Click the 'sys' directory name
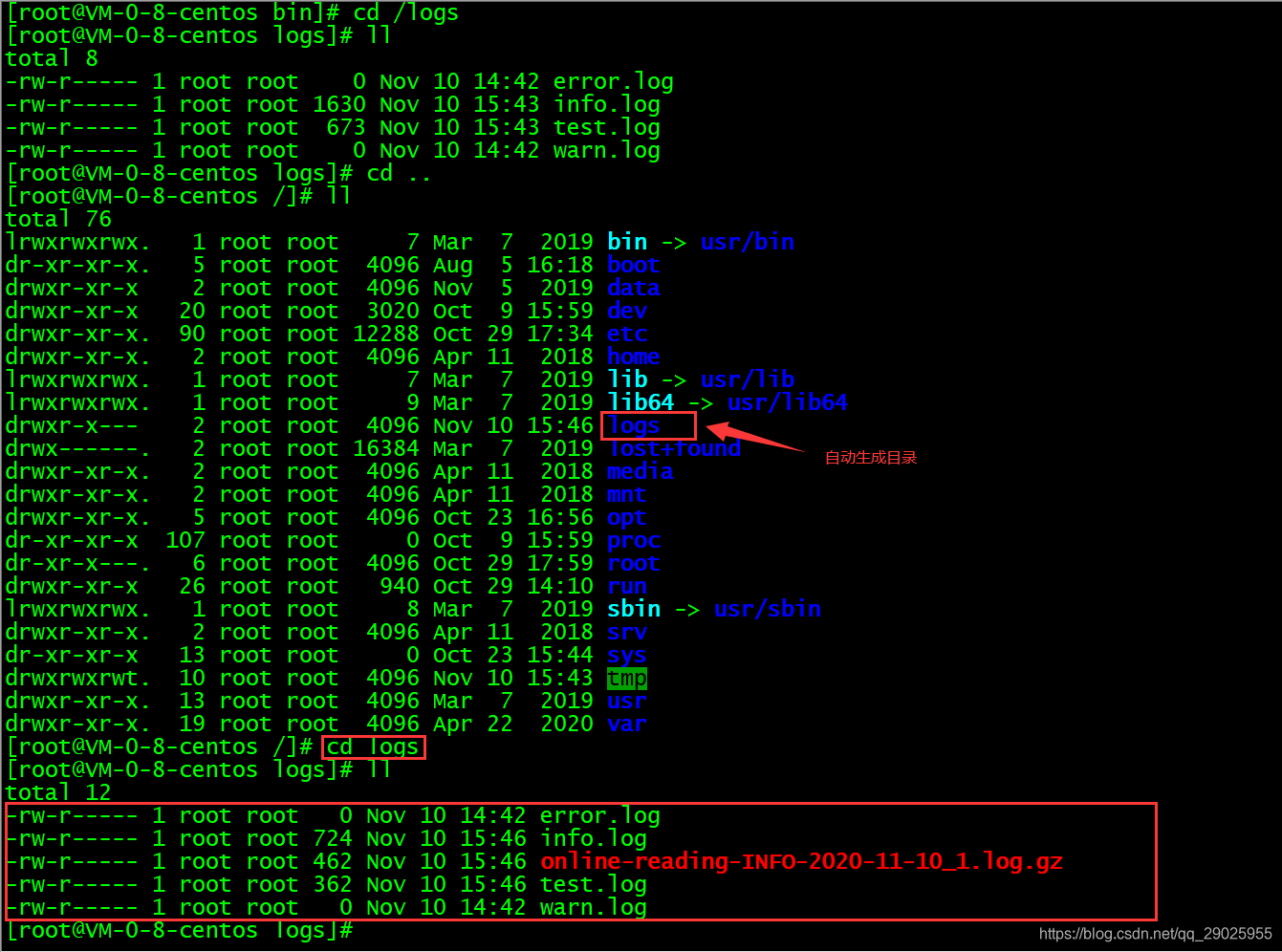 [627, 656]
